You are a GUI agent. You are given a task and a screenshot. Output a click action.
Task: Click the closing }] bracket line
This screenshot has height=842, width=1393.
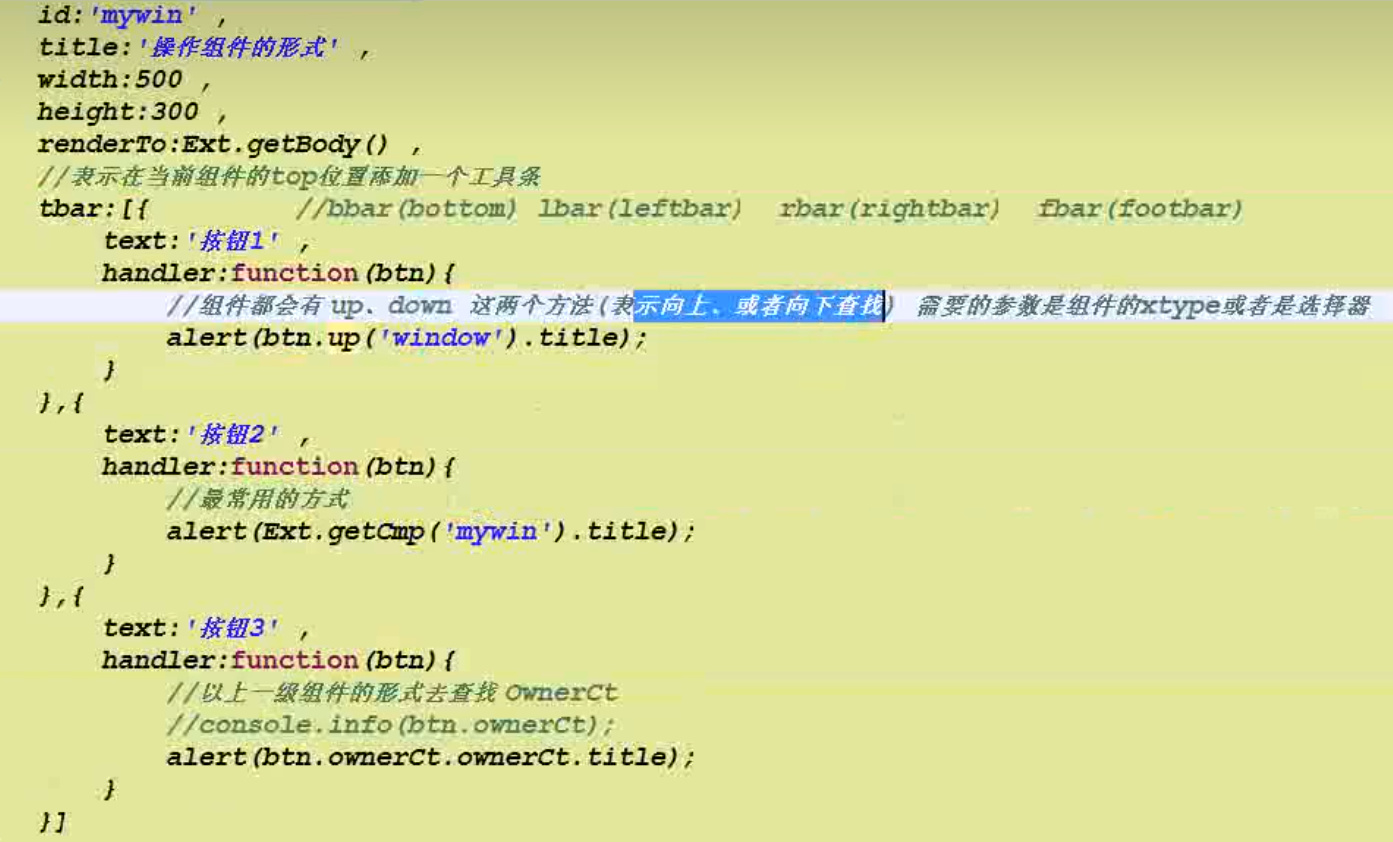pos(53,822)
